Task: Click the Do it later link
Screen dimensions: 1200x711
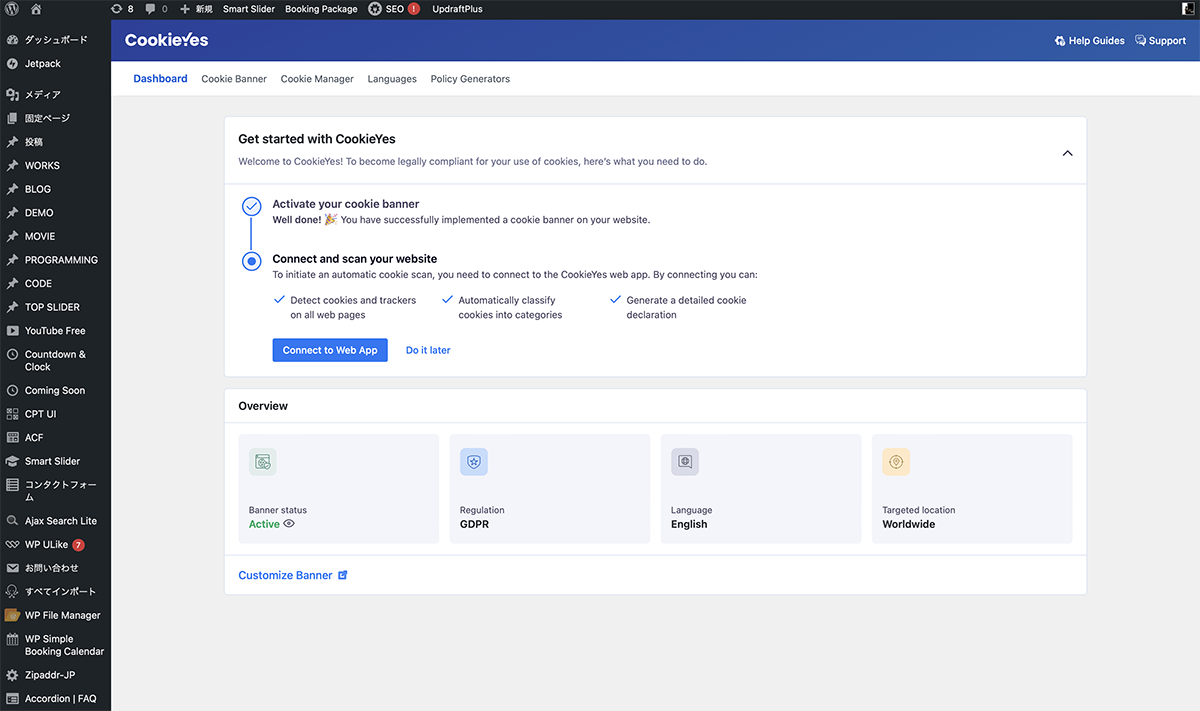Action: 428,350
